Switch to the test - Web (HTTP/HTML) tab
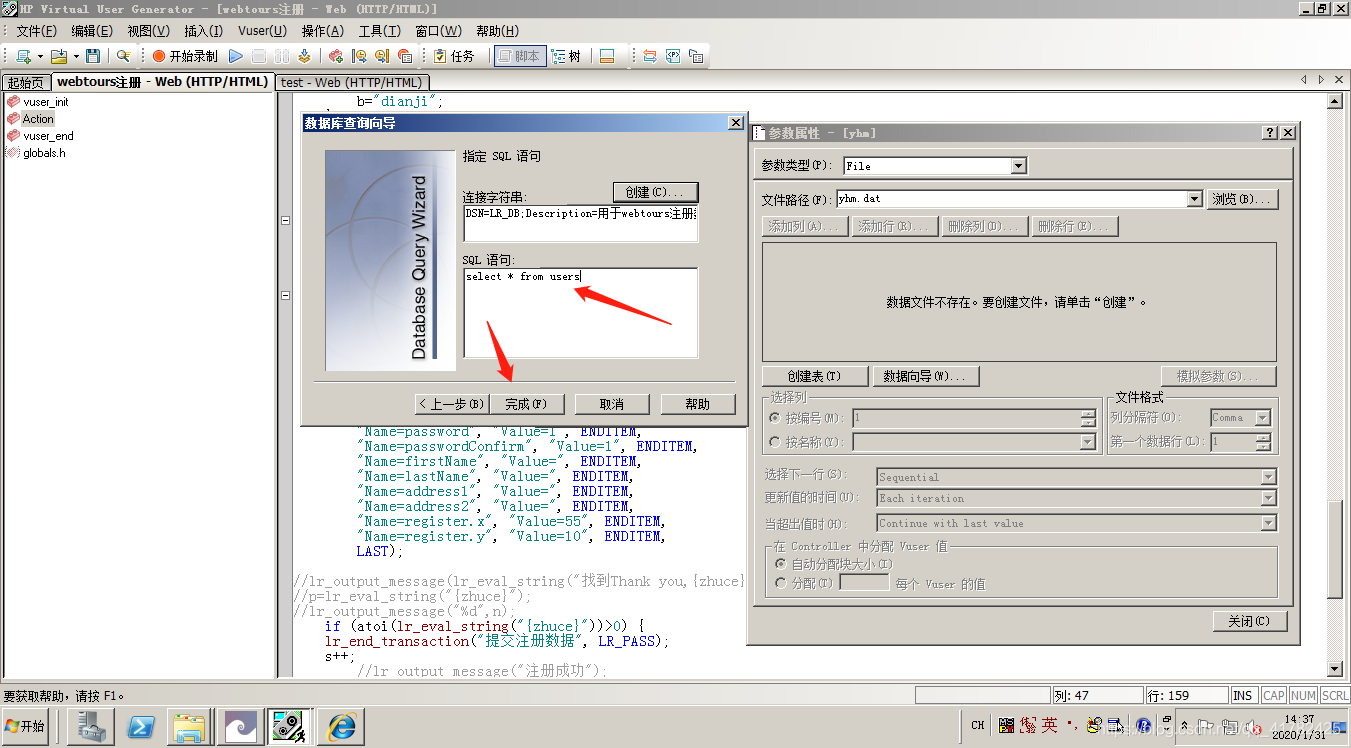 tap(352, 82)
